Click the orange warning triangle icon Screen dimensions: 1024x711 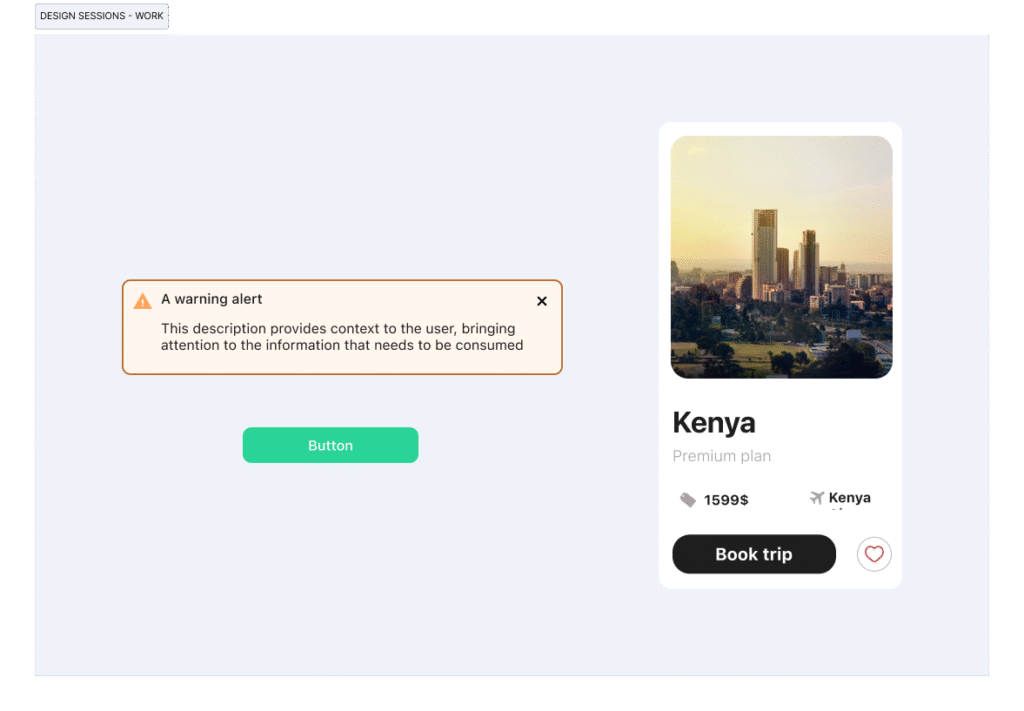[x=143, y=300]
